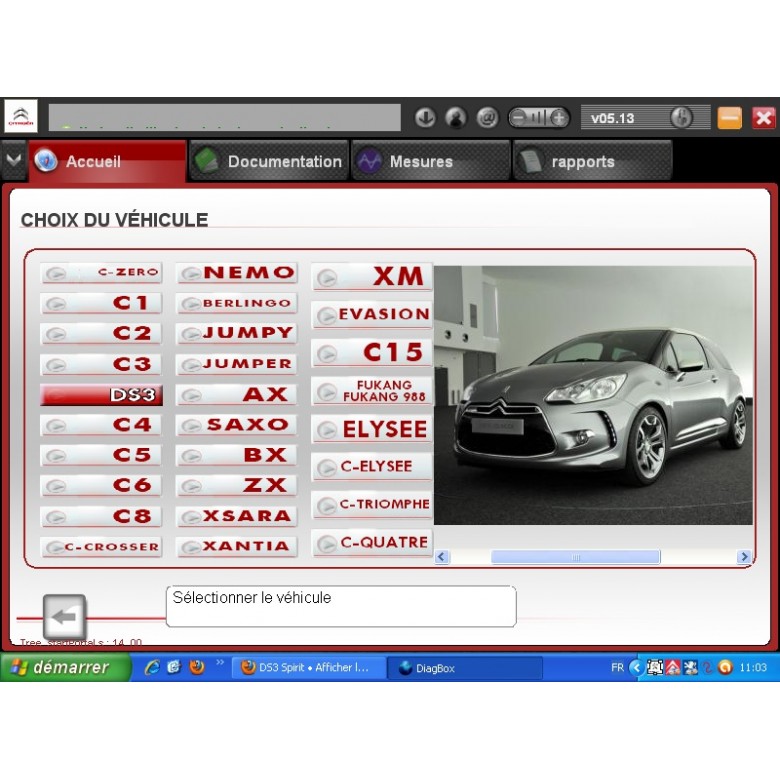Viewport: 780px width, 780px height.
Task: Click the 'Sélectionner le véhicule' message box
Action: [341, 606]
